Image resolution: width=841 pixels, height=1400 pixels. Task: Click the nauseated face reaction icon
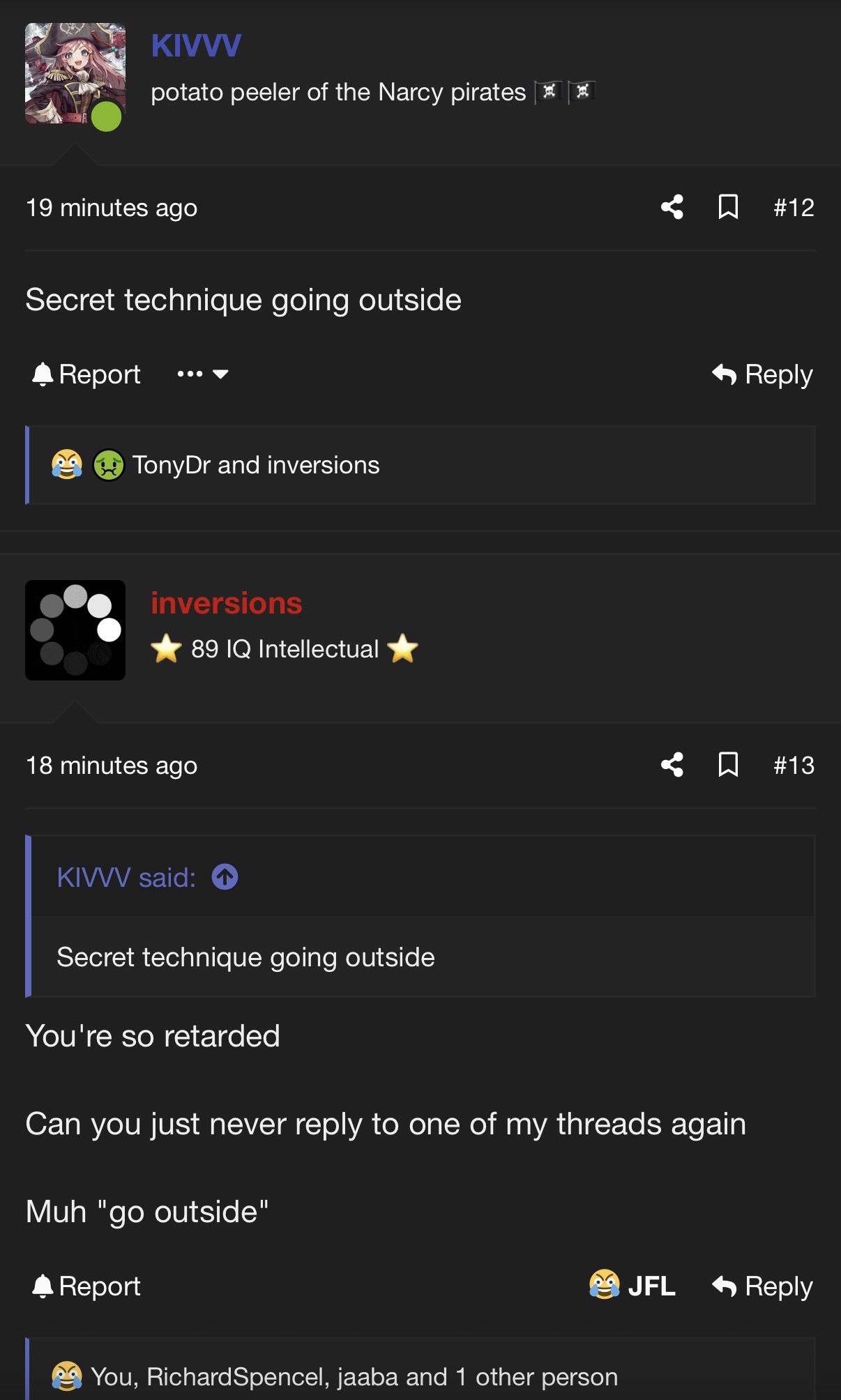click(x=109, y=465)
